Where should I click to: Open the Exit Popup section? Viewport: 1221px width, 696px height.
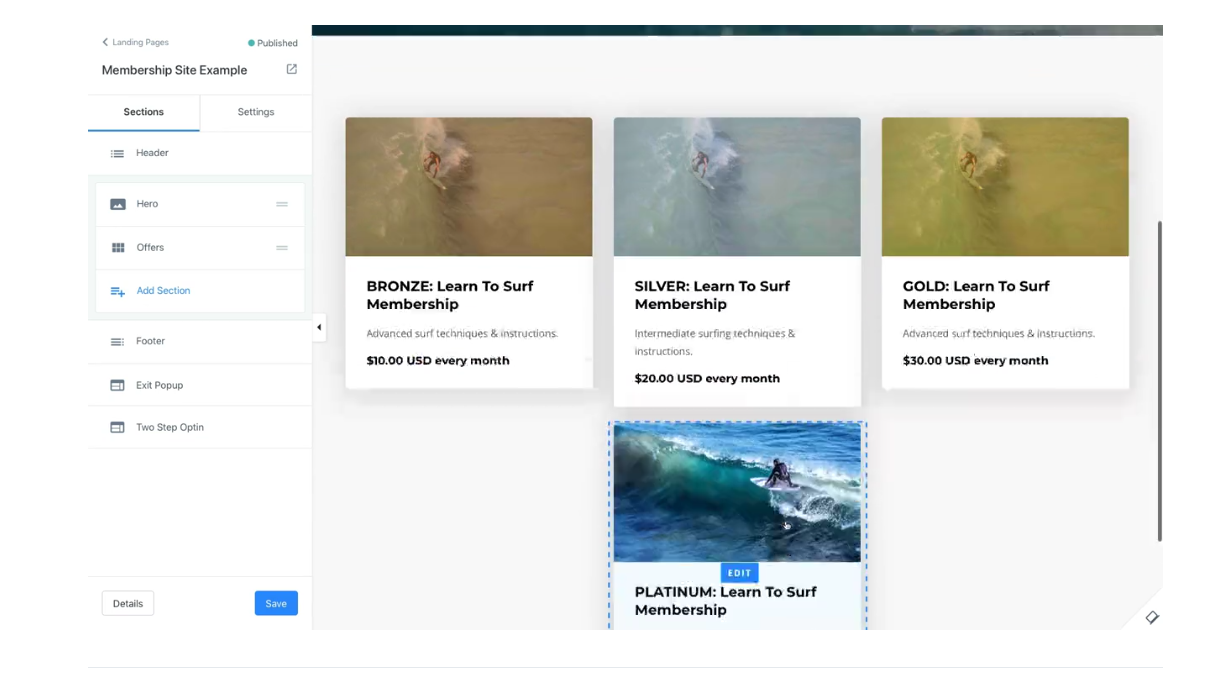(200, 385)
